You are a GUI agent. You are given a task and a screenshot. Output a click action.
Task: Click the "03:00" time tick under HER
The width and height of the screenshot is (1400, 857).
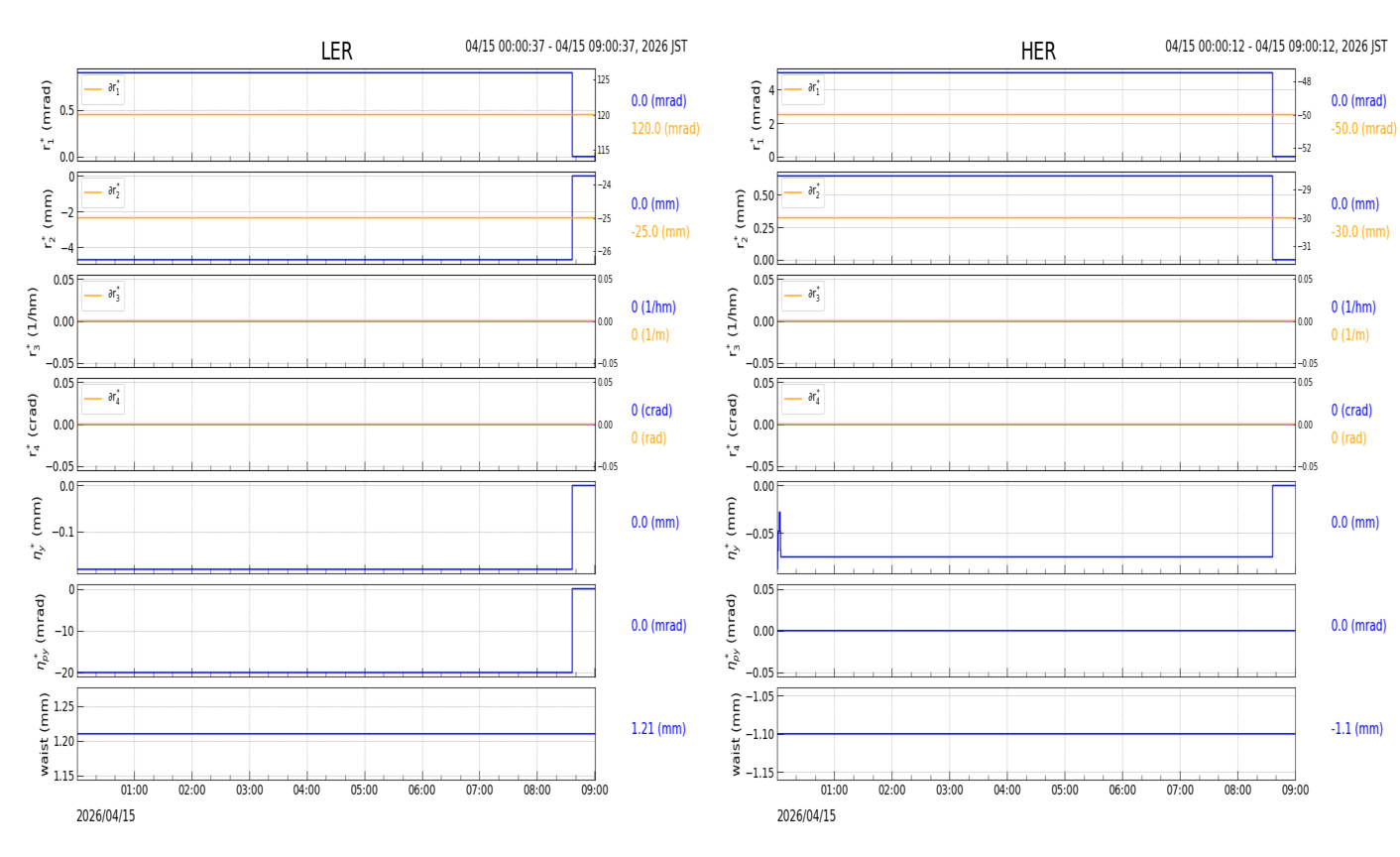[x=950, y=791]
